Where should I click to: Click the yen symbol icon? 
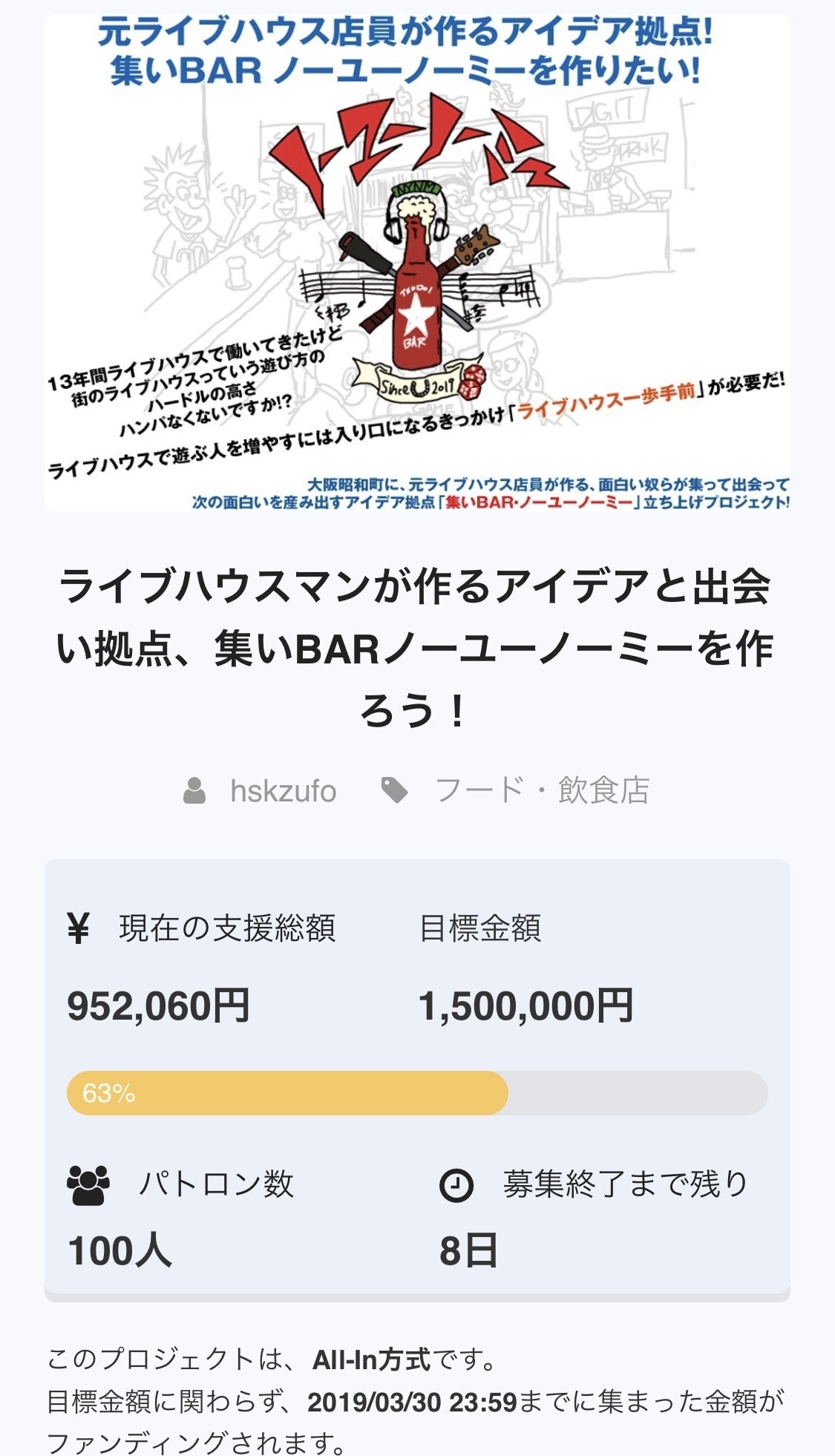[78, 928]
